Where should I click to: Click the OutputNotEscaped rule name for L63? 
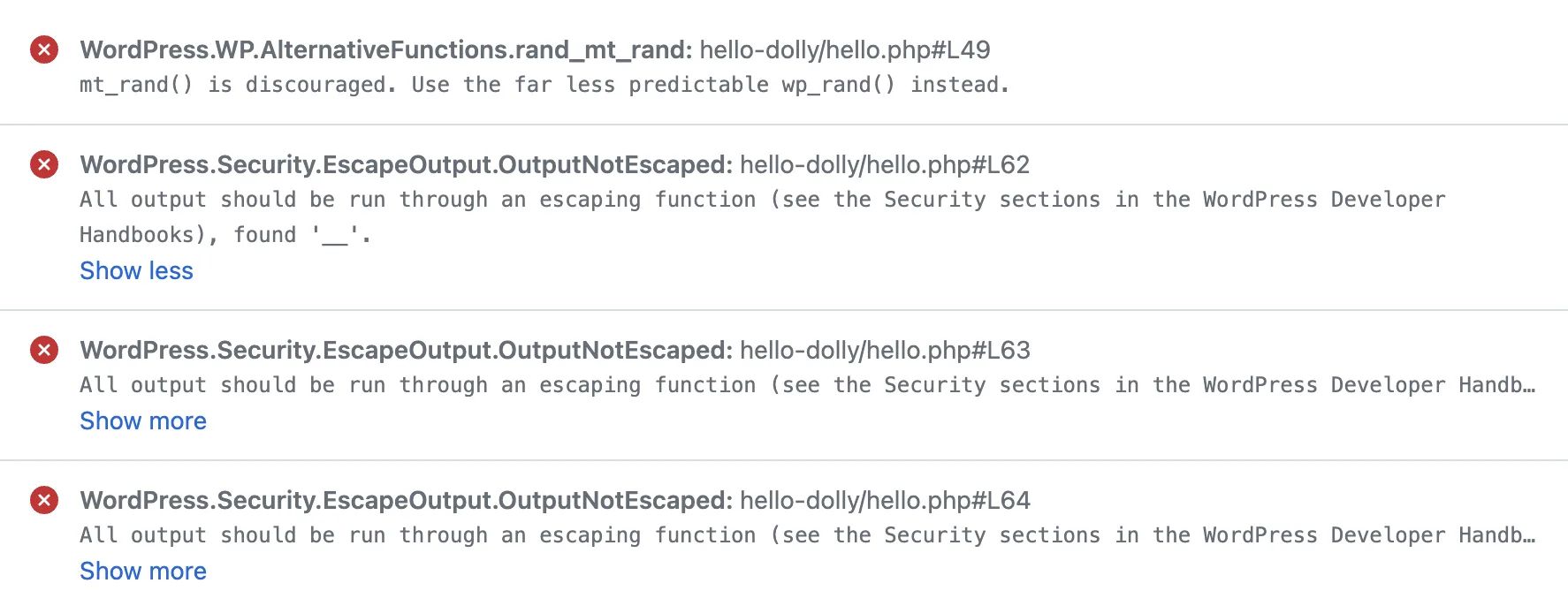[406, 350]
